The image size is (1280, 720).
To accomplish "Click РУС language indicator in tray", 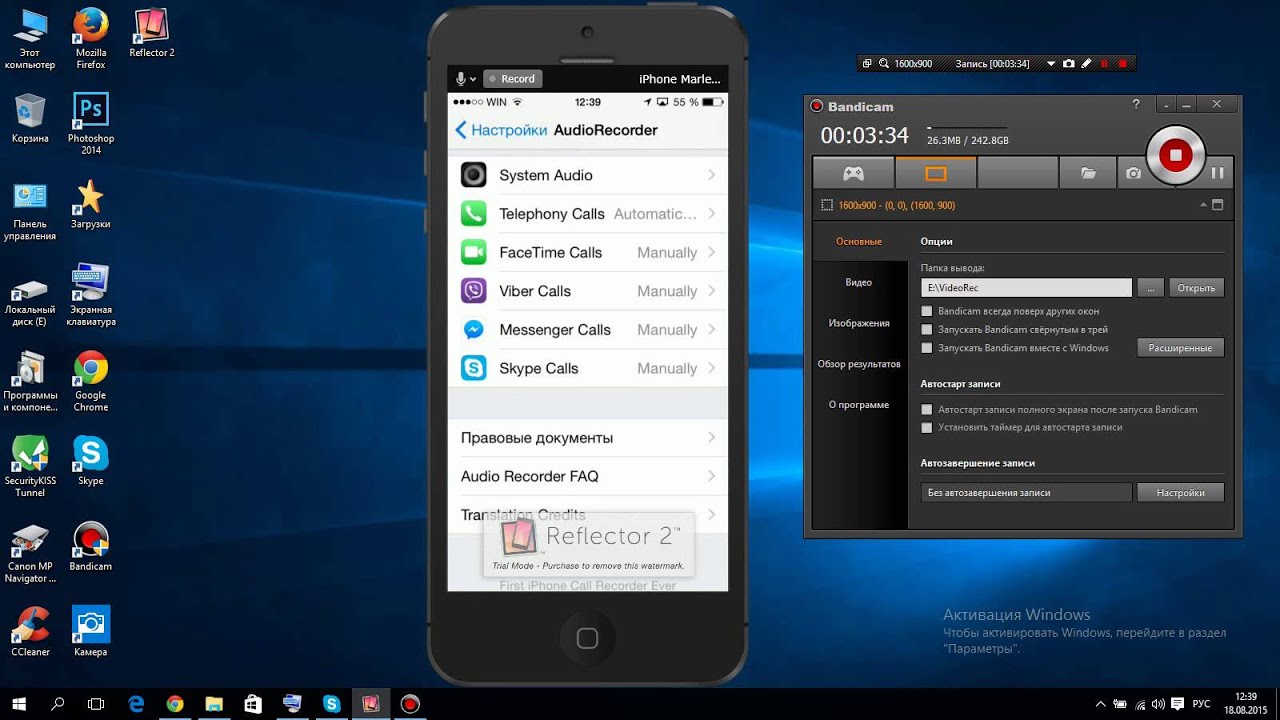I will pos(1202,704).
